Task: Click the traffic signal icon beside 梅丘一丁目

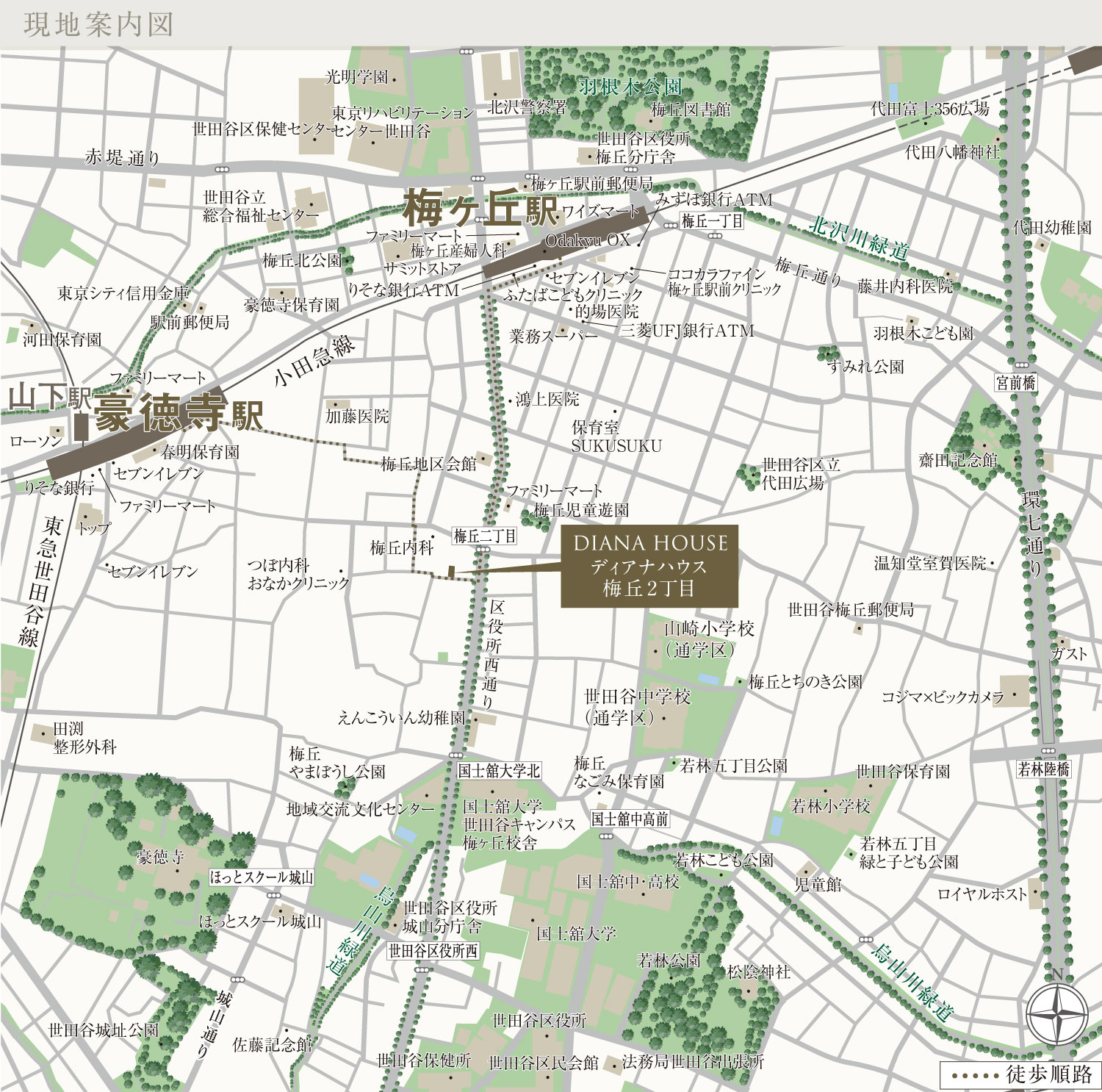Action: pos(670,226)
